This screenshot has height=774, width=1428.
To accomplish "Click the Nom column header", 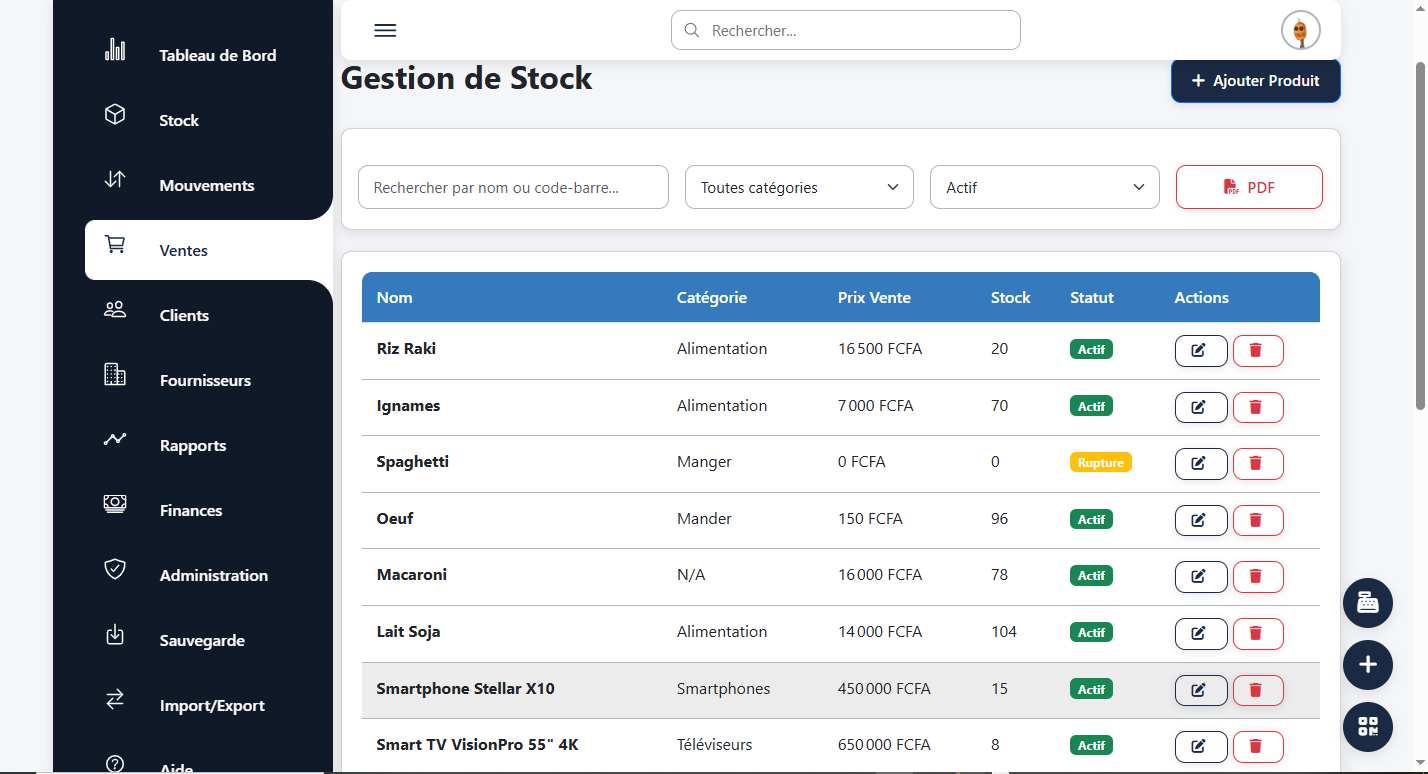I will 394,297.
